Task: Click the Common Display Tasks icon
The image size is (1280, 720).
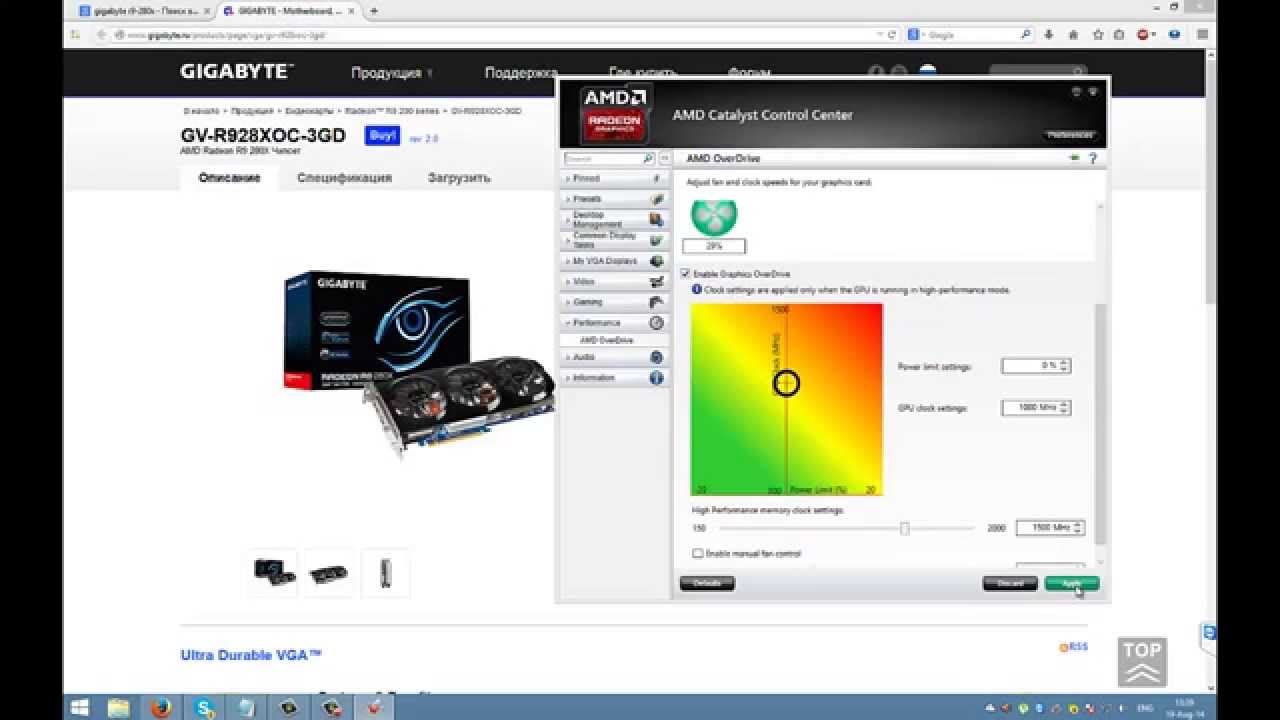Action: [656, 240]
